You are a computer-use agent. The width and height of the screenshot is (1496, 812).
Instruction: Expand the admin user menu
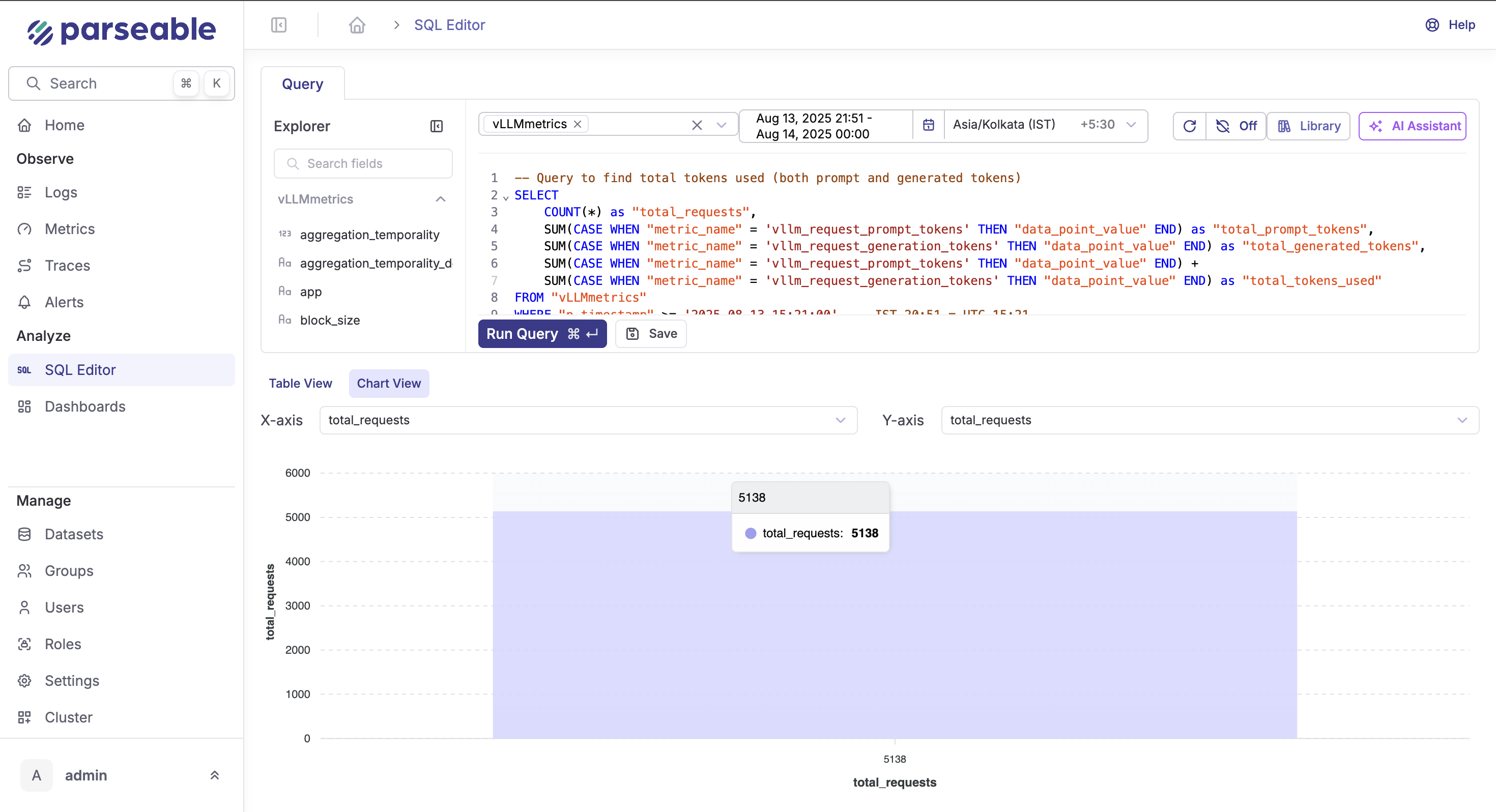click(214, 775)
